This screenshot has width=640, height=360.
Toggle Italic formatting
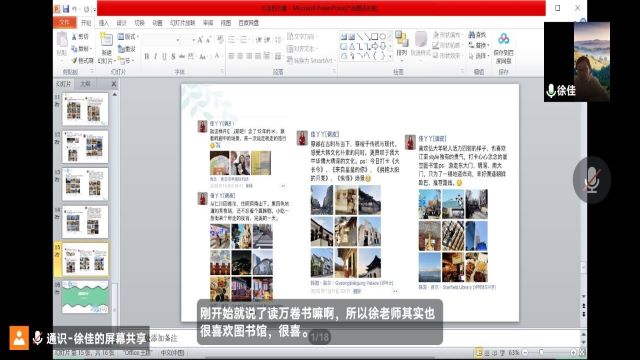point(156,57)
